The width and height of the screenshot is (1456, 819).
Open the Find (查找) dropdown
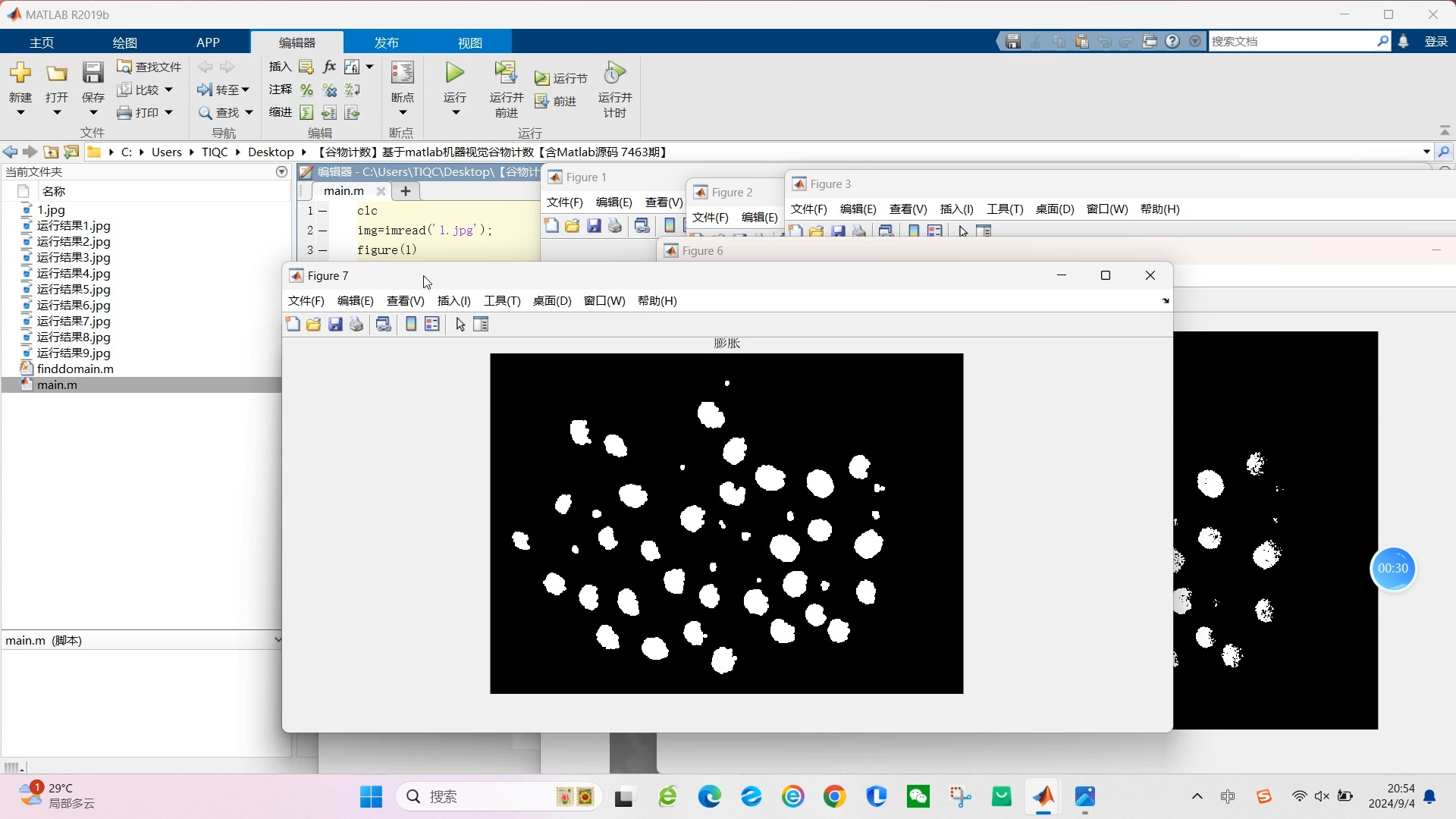[x=225, y=112]
